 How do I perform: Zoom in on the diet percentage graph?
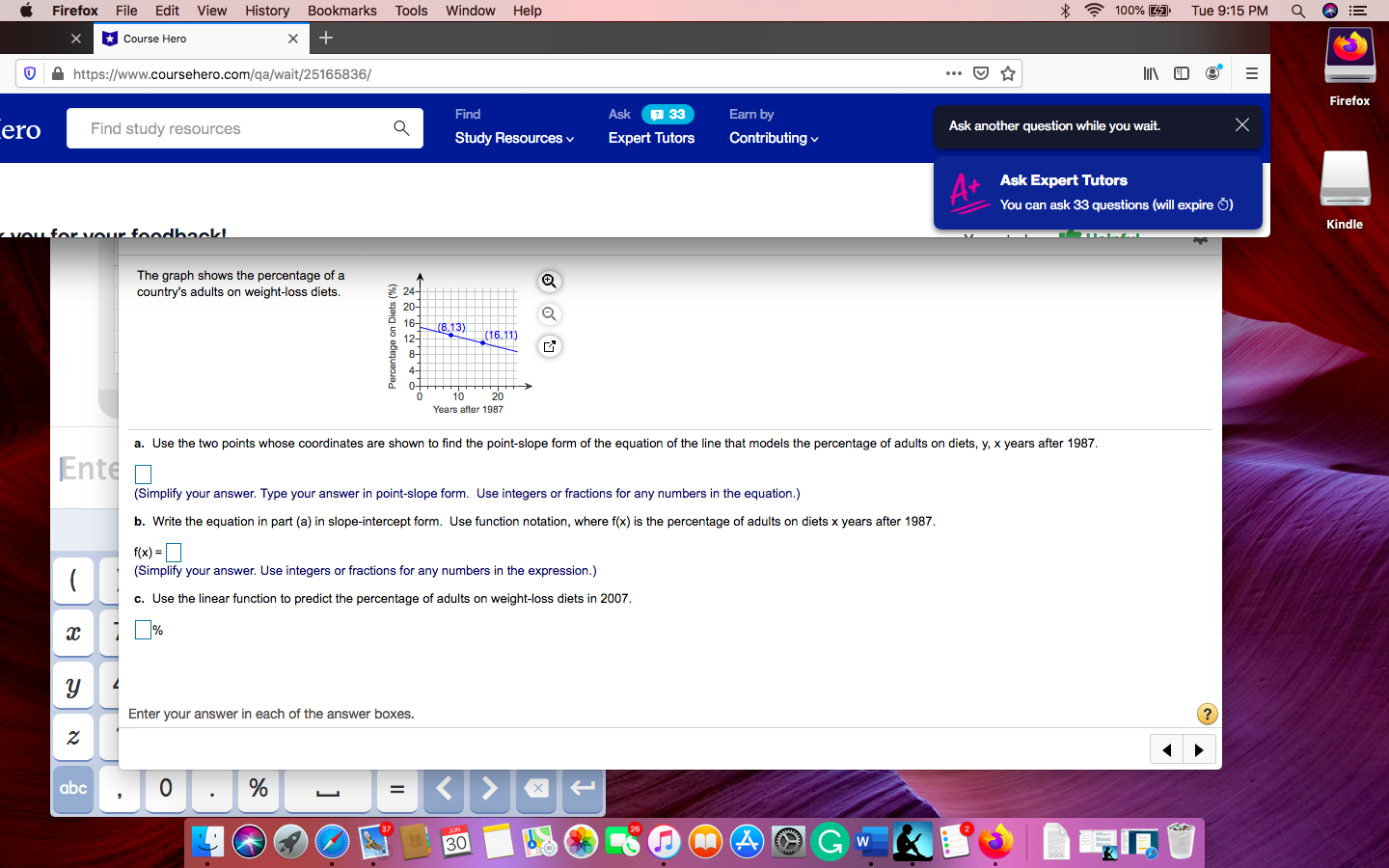549,281
